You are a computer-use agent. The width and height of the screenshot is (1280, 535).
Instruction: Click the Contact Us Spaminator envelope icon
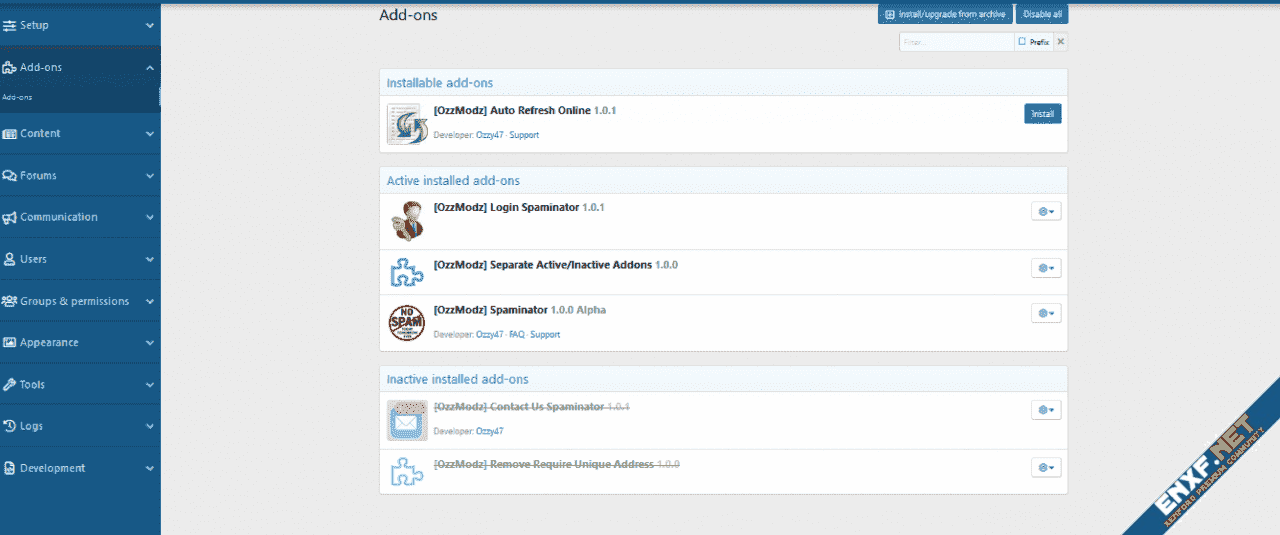407,420
